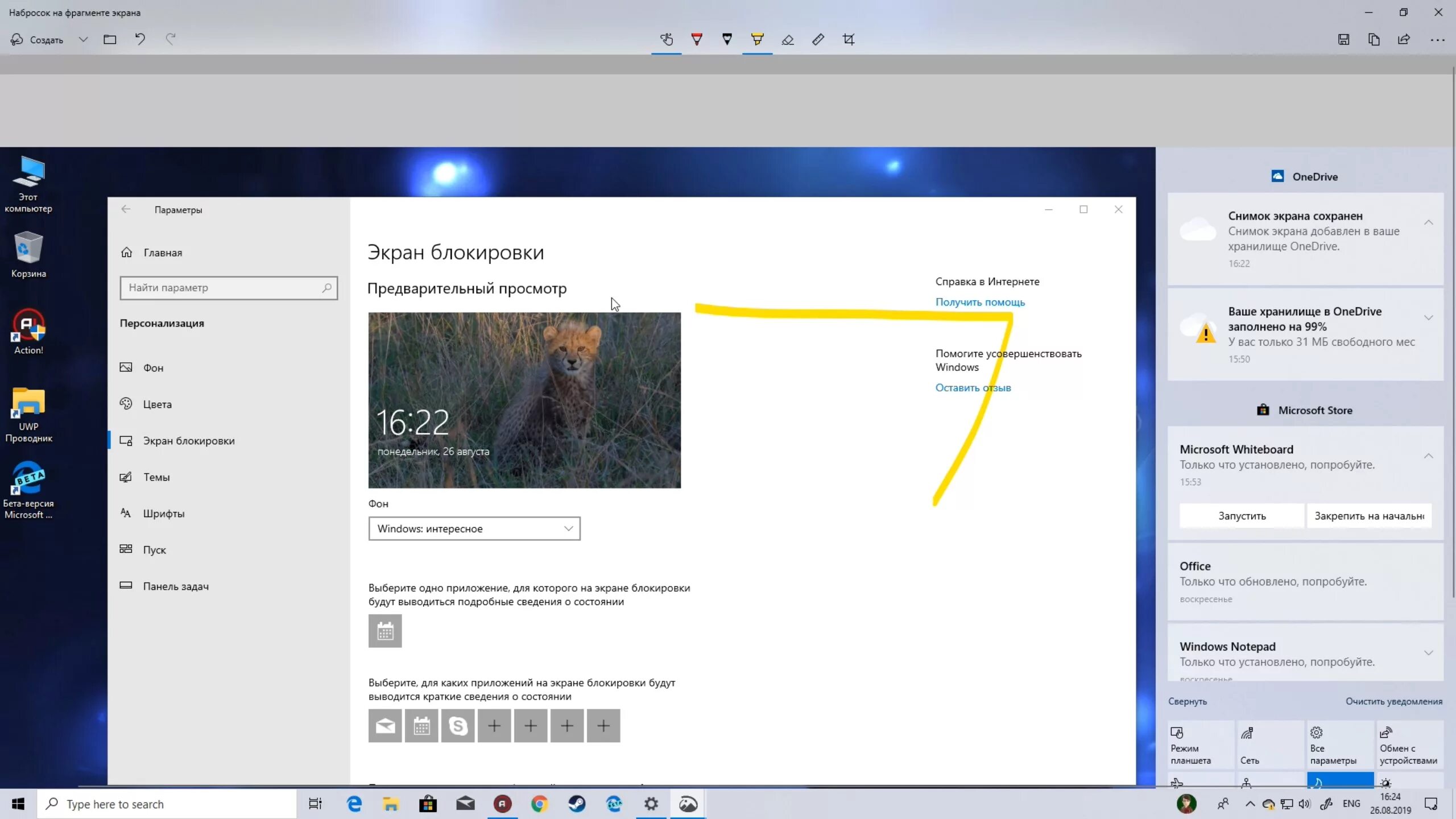The image size is (1456, 819).
Task: Open the see more ellipsis menu
Action: (x=1437, y=39)
